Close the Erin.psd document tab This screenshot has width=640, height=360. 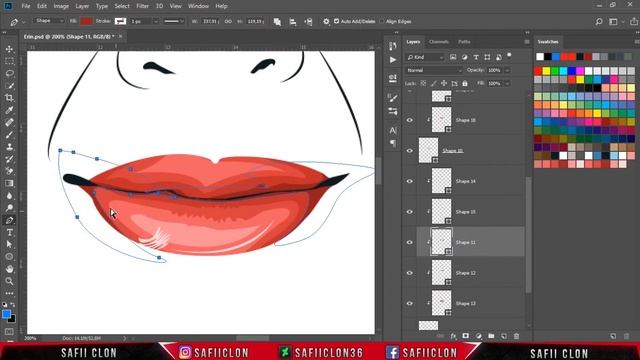click(120, 36)
